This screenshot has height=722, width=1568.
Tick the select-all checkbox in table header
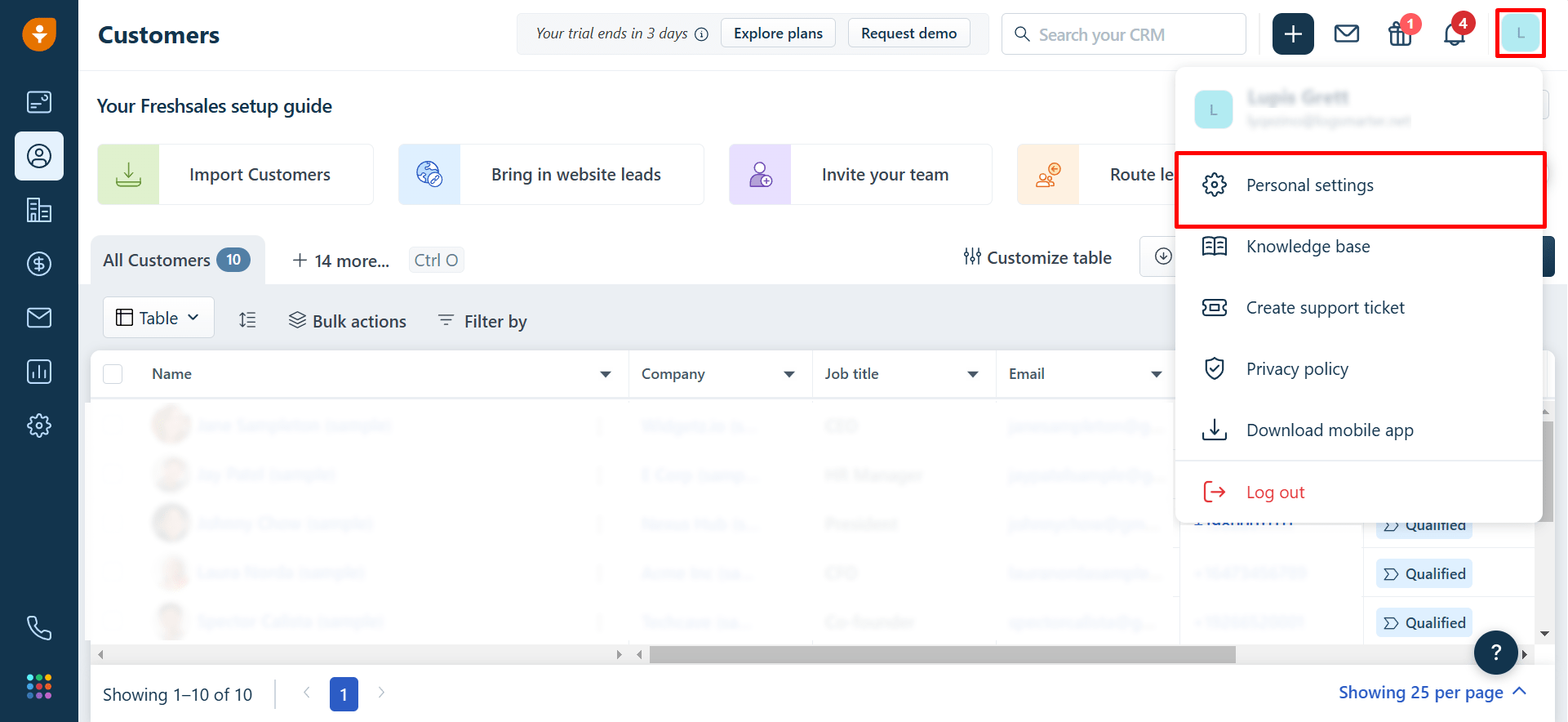[x=113, y=374]
